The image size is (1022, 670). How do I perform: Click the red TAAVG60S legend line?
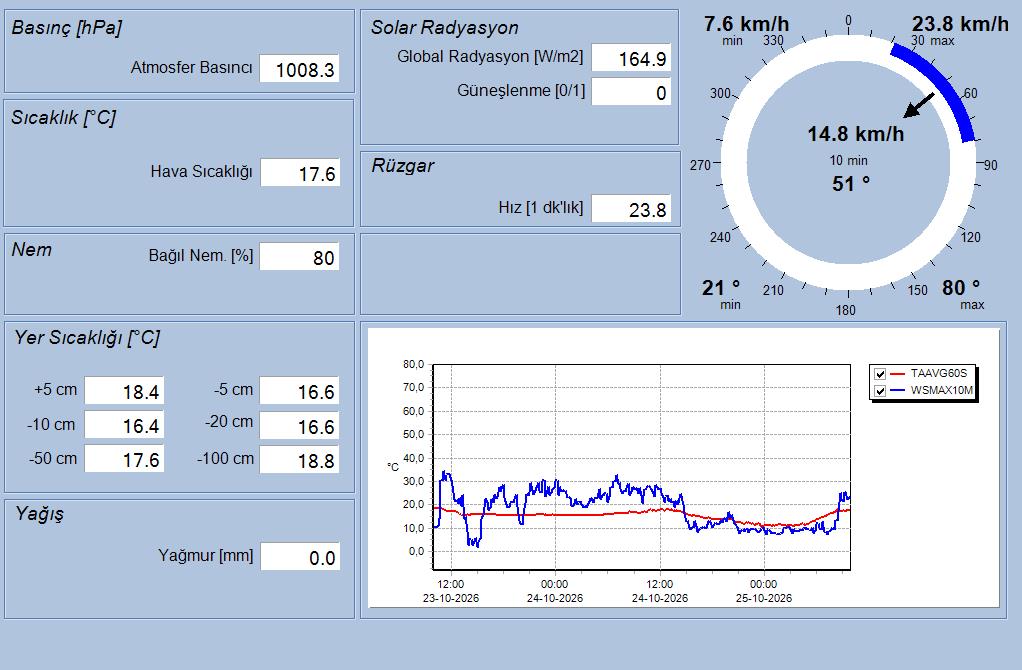(898, 374)
